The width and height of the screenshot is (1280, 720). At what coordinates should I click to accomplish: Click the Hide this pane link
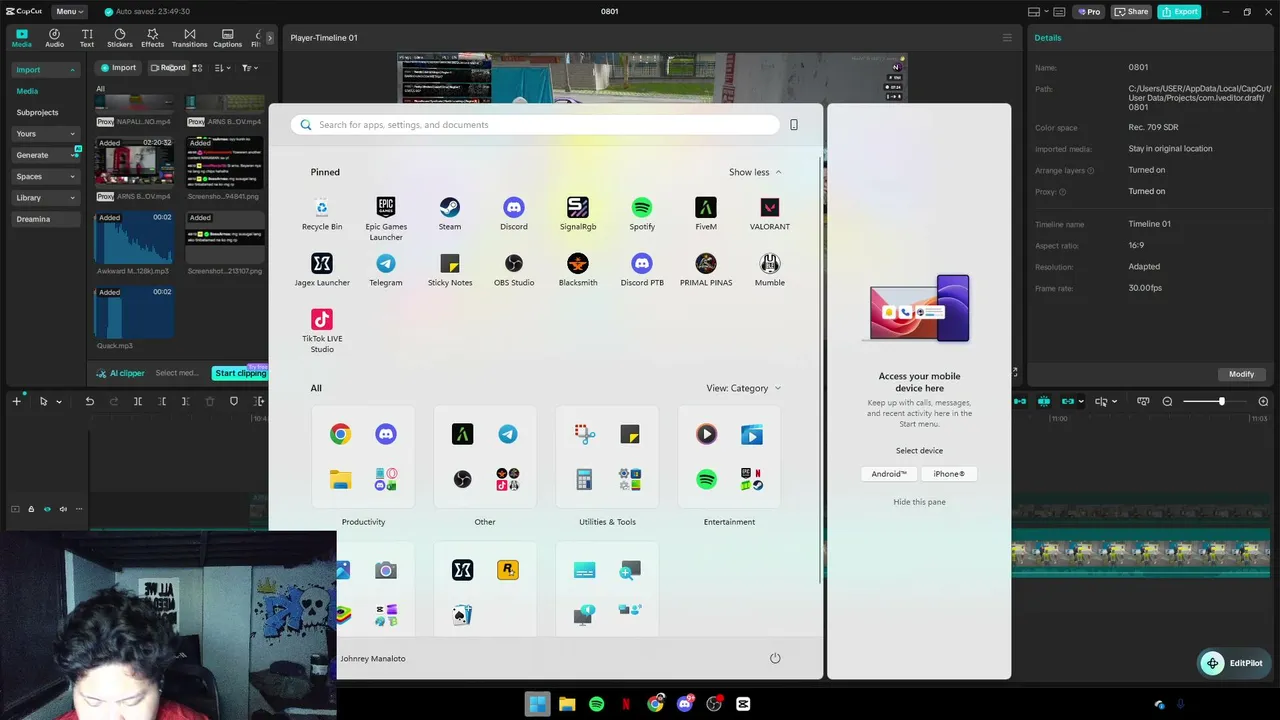(919, 502)
